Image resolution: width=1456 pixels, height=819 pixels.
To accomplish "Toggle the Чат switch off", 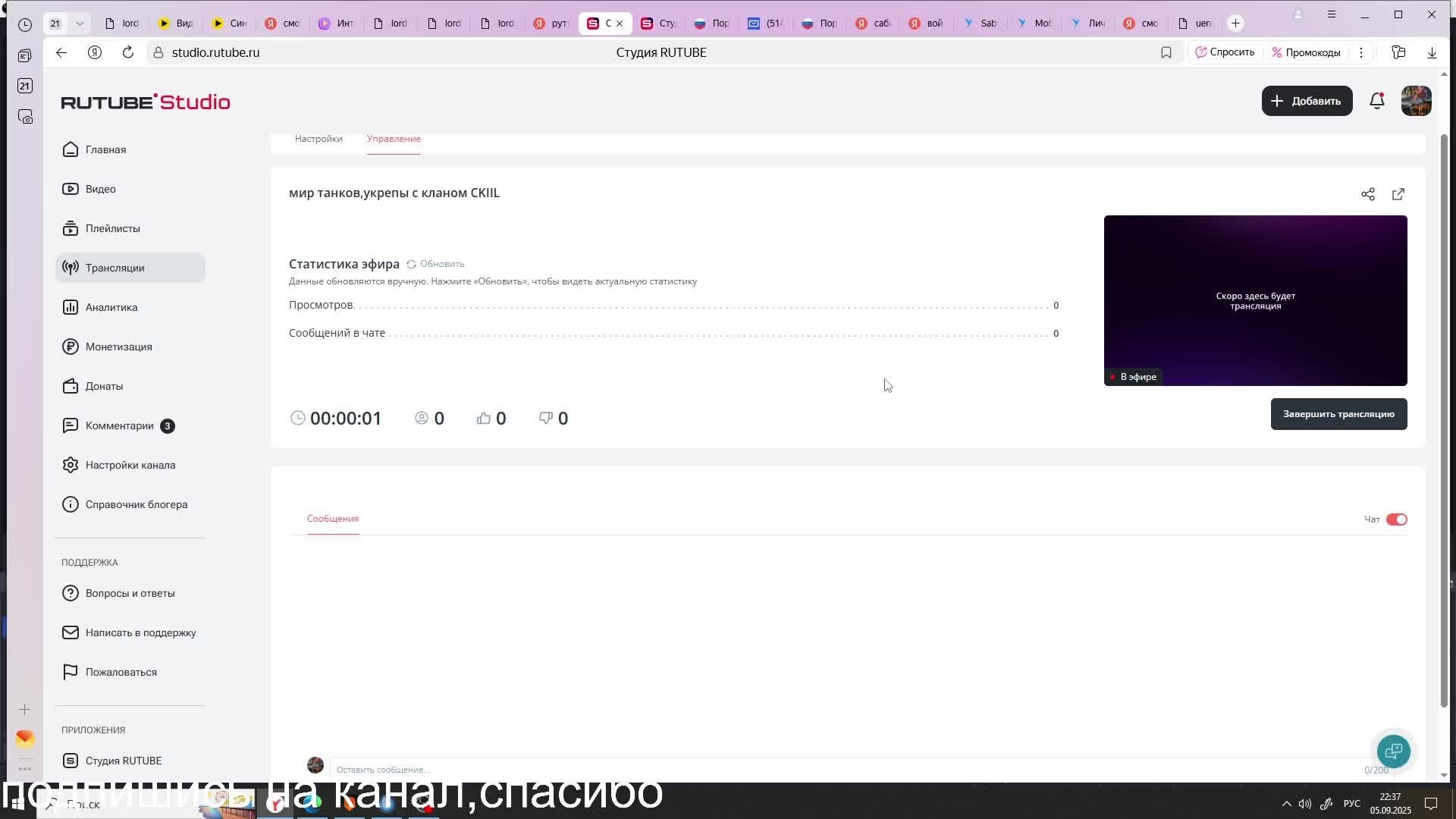I will [x=1396, y=519].
